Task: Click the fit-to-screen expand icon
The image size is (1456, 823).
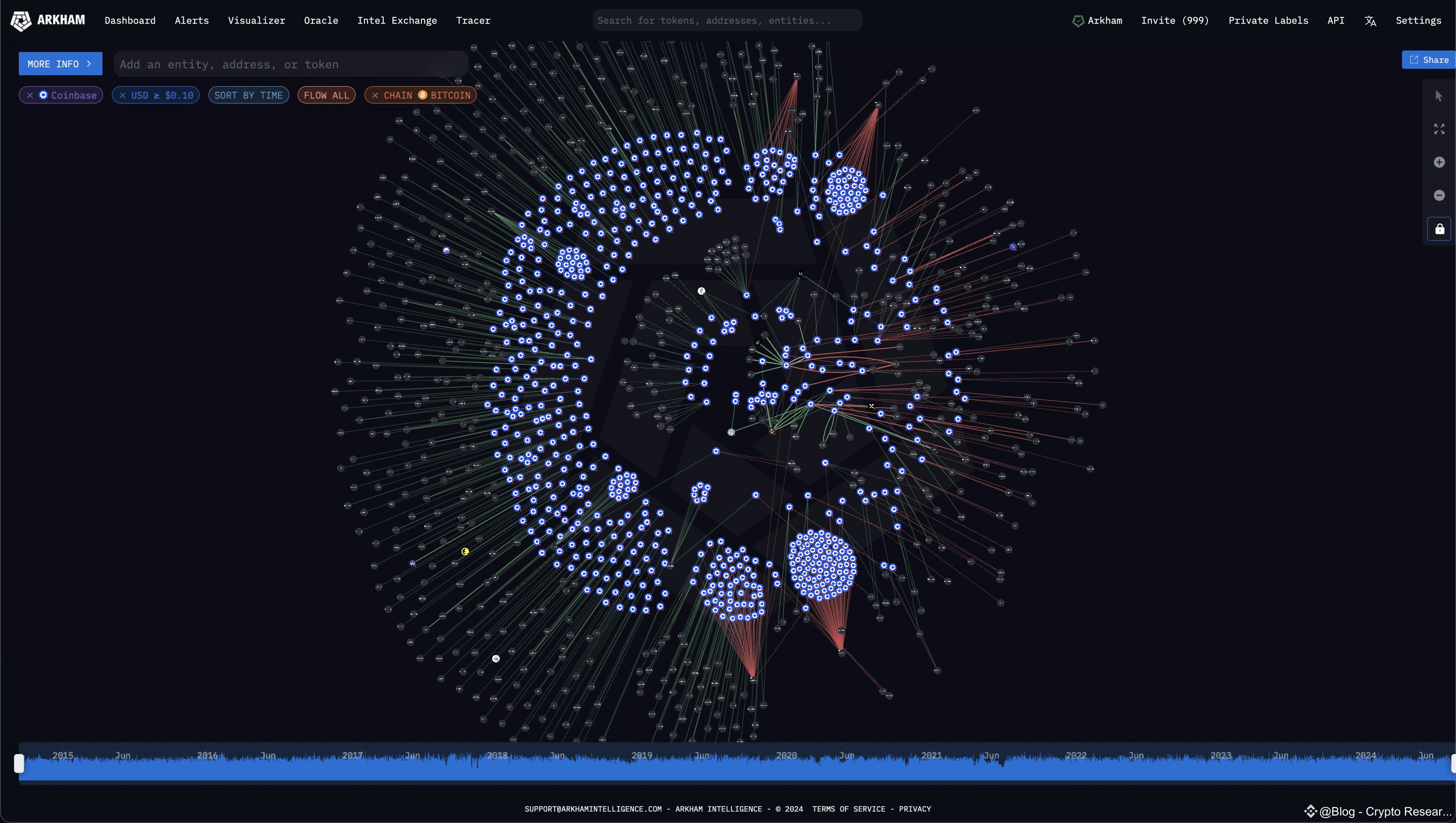Action: 1439,129
